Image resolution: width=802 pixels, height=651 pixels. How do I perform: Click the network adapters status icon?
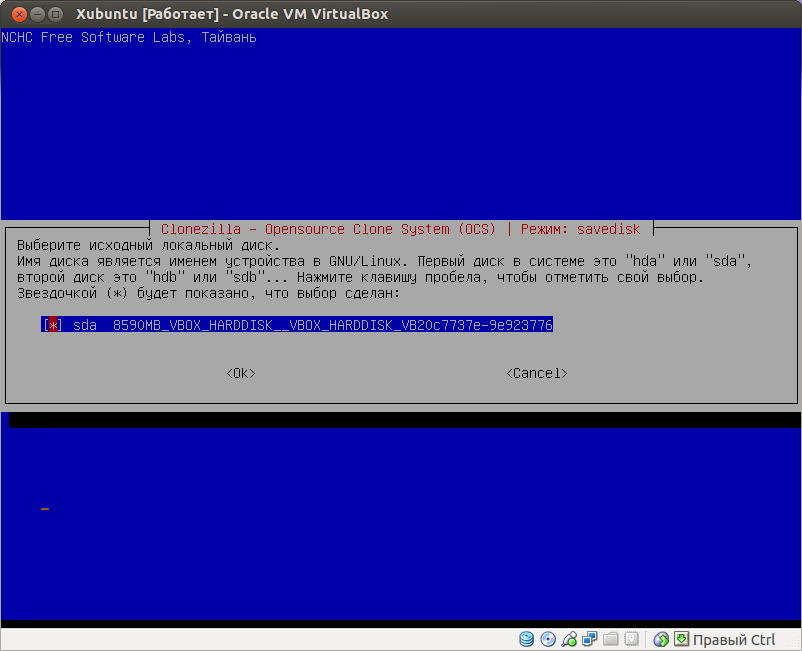click(x=590, y=639)
